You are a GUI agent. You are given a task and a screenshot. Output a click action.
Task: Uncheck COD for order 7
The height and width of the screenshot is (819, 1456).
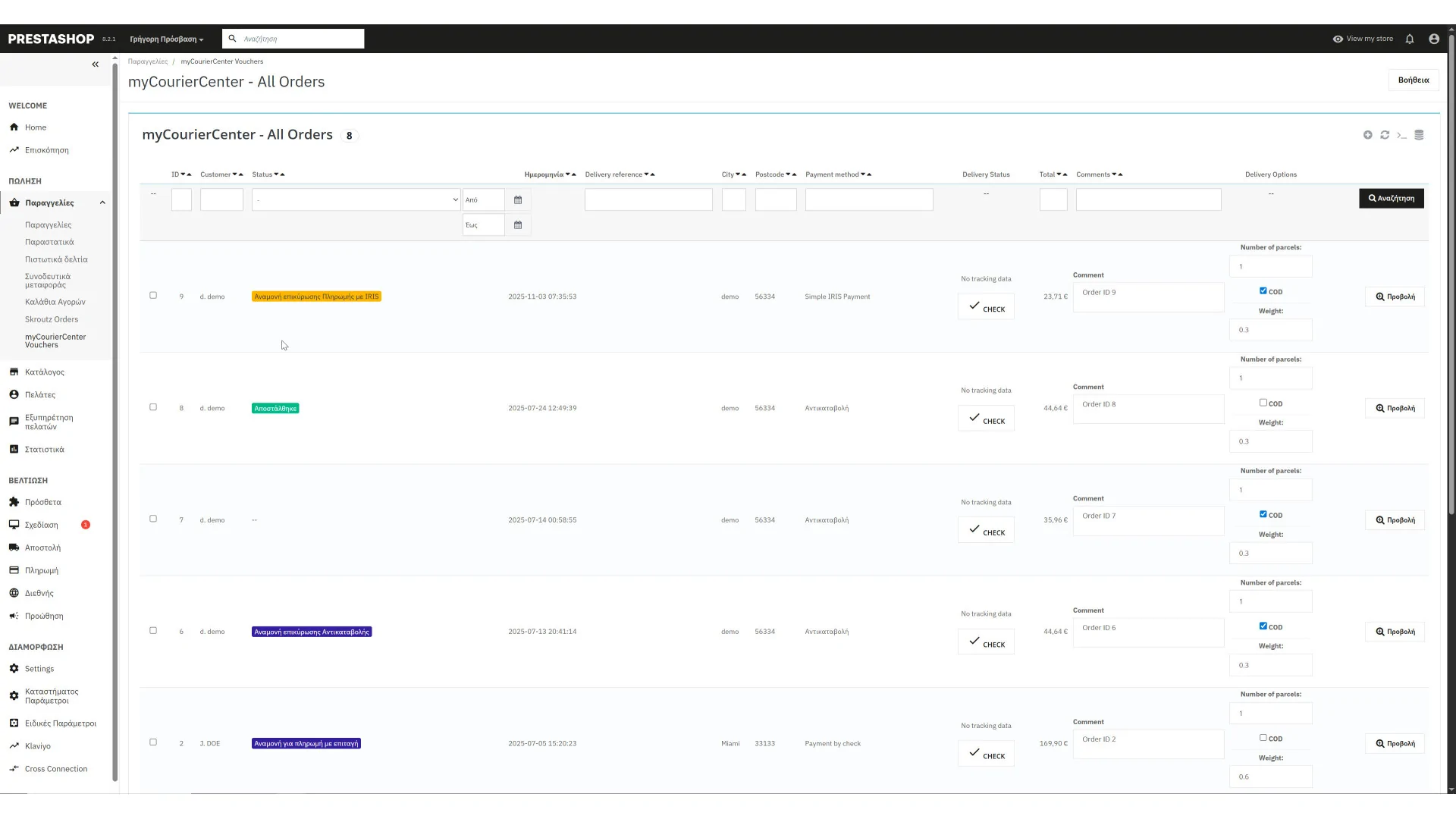click(x=1263, y=514)
